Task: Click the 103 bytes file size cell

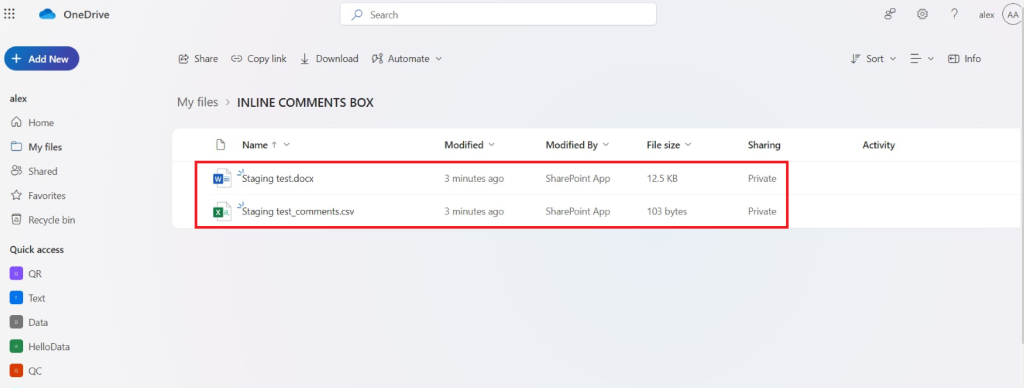Action: click(667, 212)
